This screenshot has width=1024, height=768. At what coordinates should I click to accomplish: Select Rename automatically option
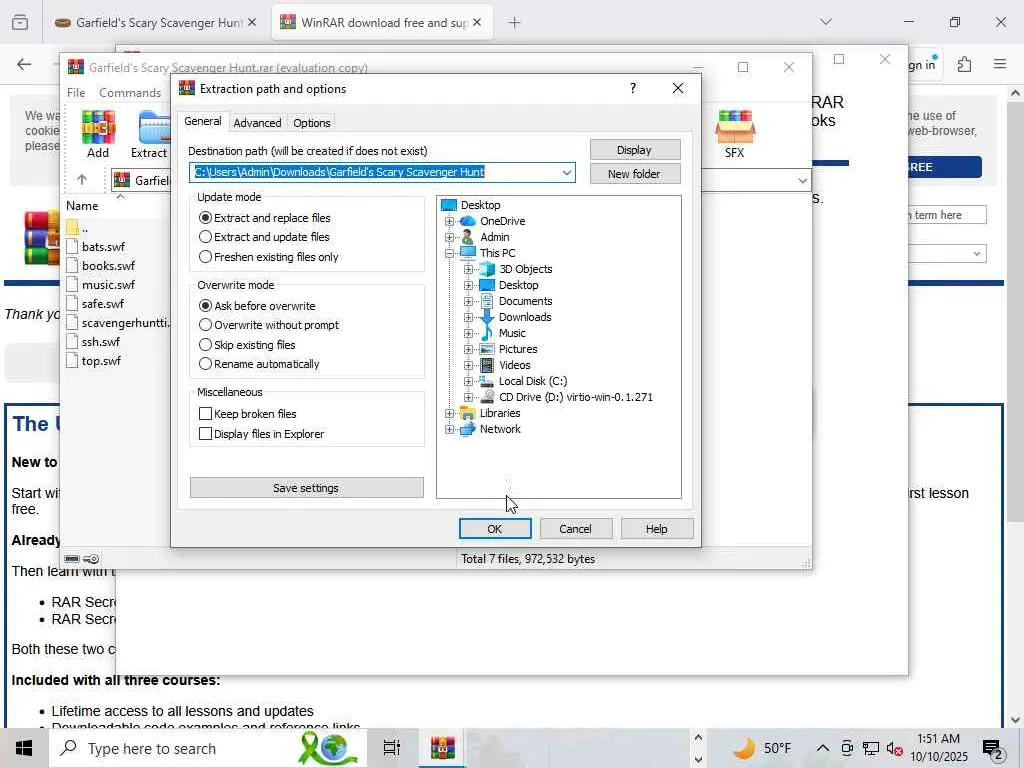coord(259,364)
